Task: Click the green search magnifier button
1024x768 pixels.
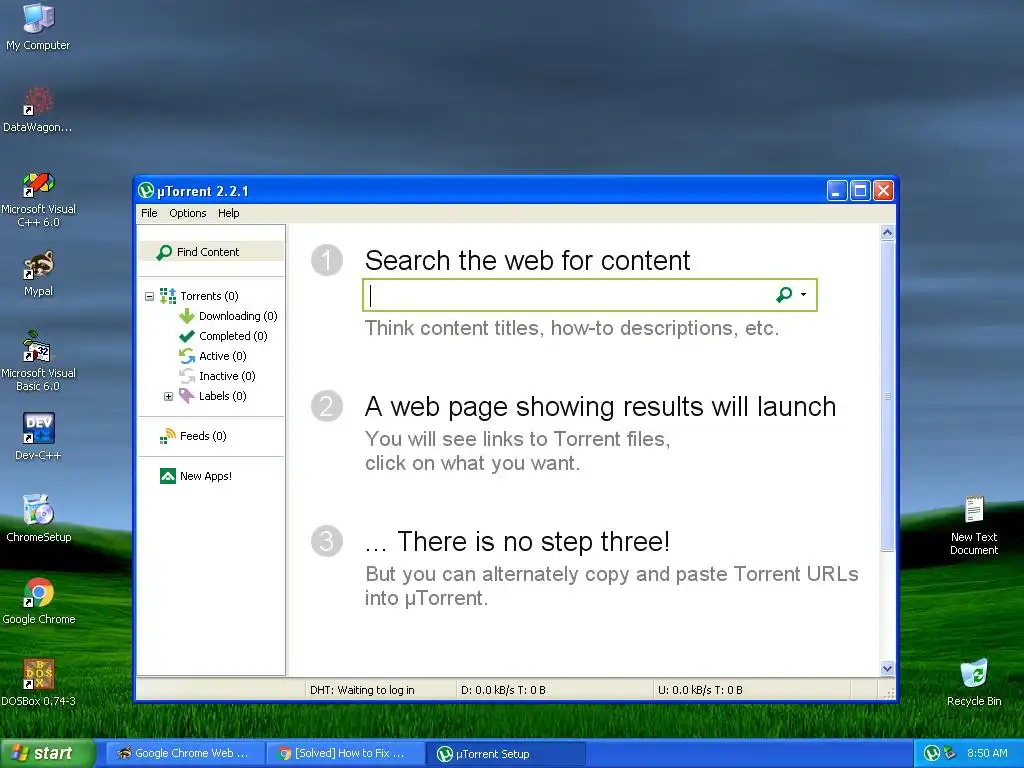Action: (784, 295)
